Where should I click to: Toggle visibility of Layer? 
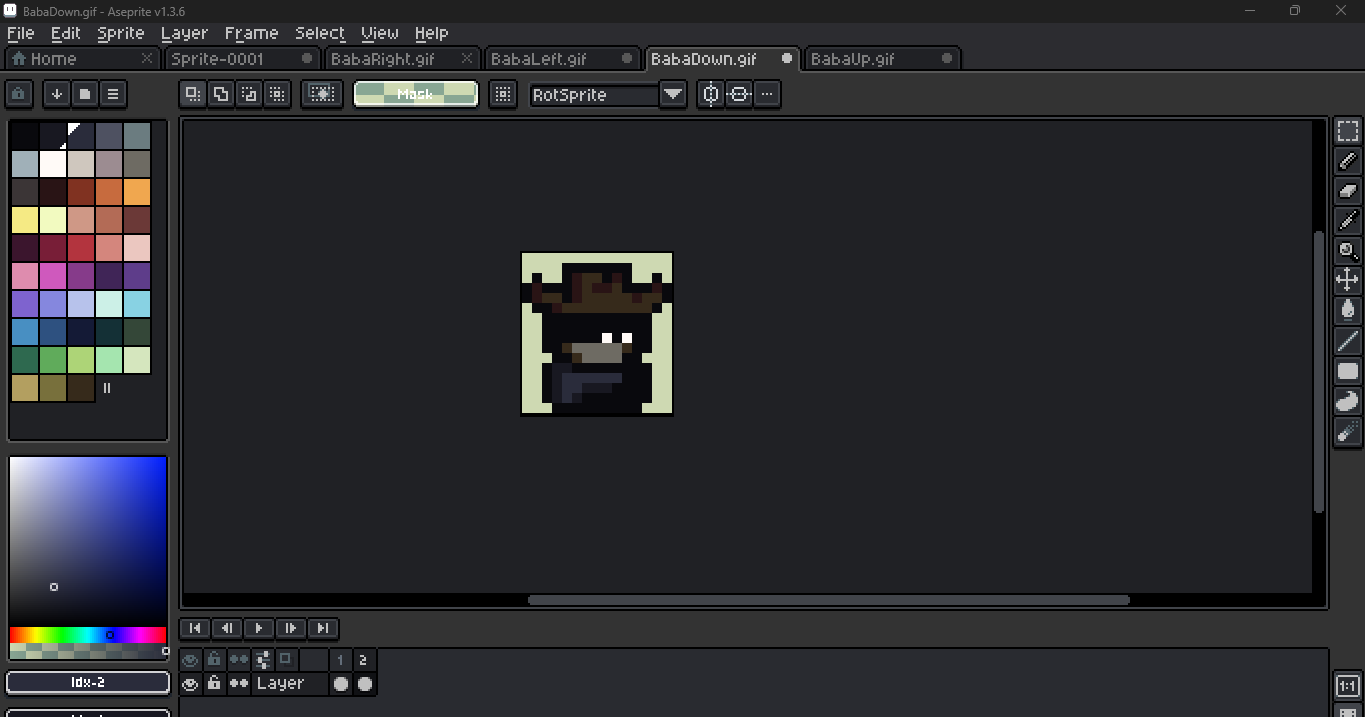click(190, 684)
